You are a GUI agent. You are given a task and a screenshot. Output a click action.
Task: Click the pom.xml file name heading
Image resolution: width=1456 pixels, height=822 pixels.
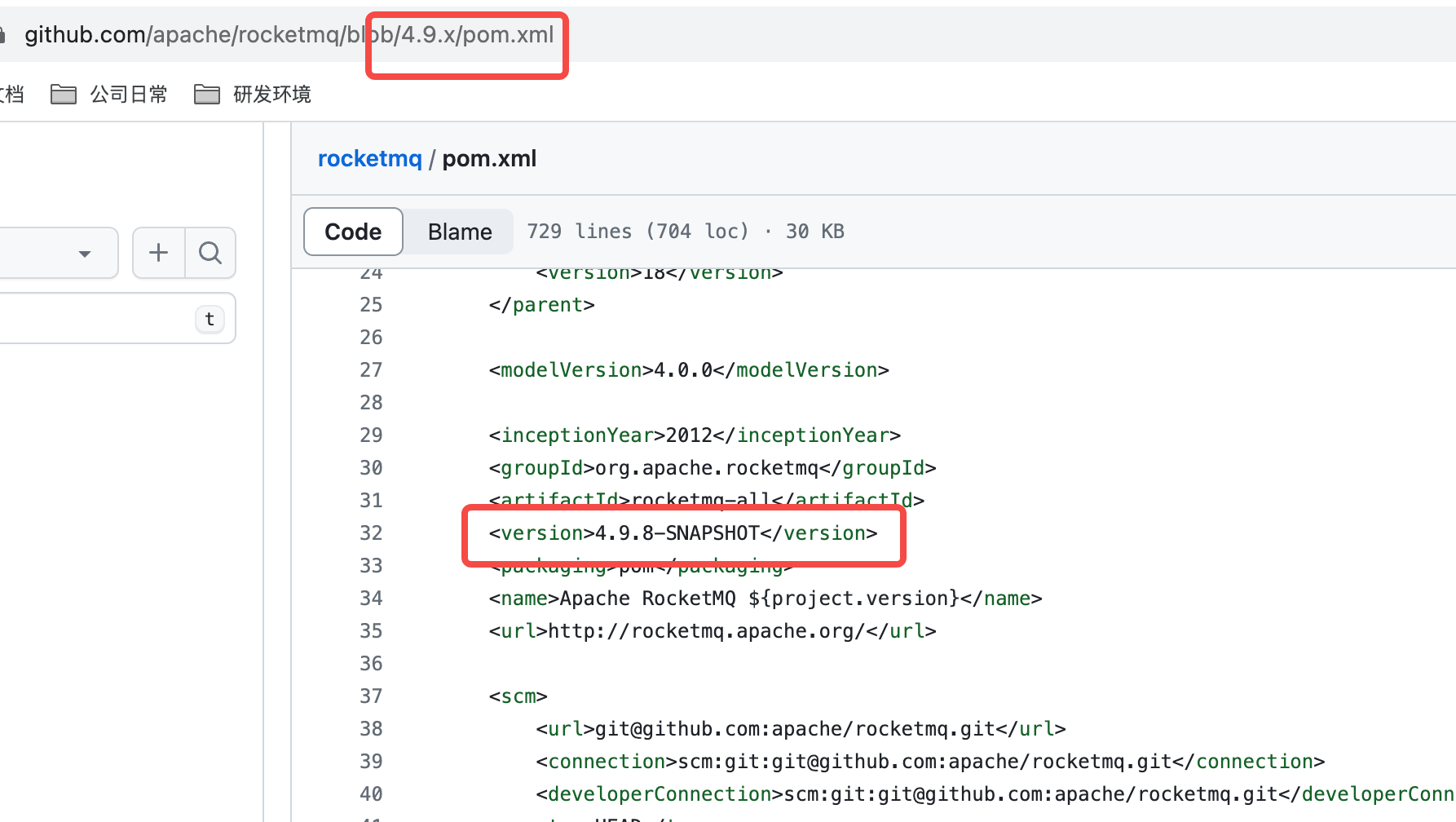[489, 158]
